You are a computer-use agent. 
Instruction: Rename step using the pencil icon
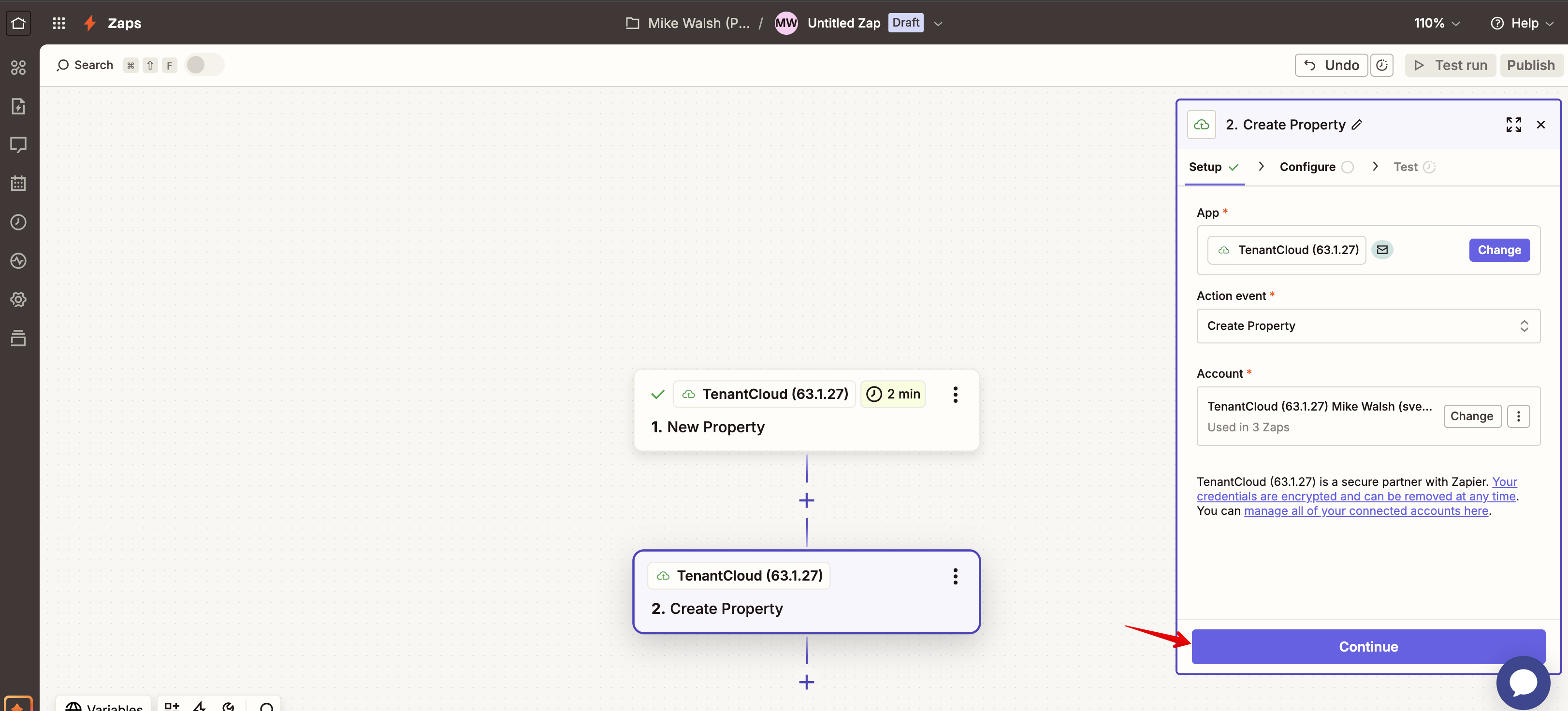1357,125
